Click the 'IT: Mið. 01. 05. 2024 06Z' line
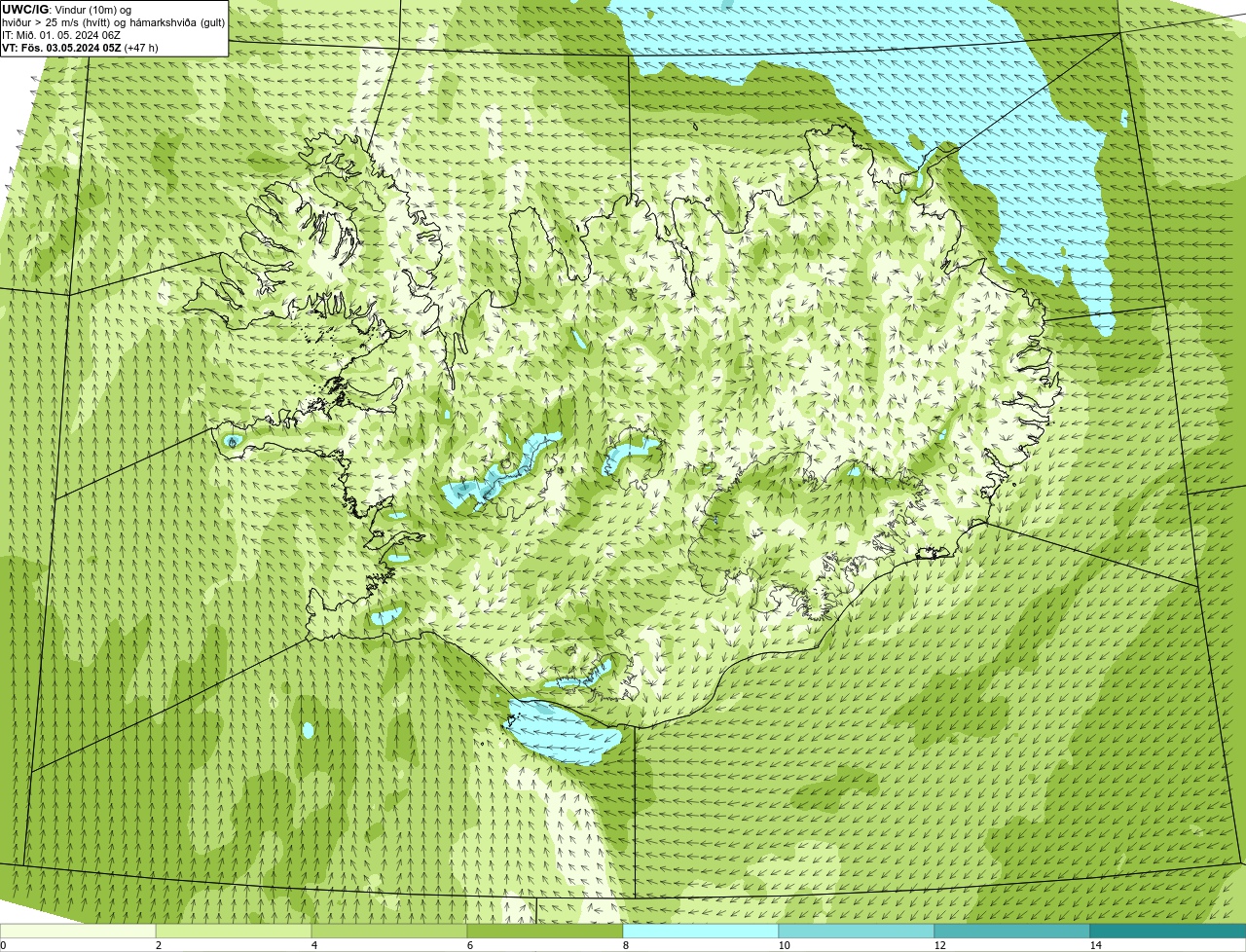This screenshot has height=952, width=1246. point(61,34)
